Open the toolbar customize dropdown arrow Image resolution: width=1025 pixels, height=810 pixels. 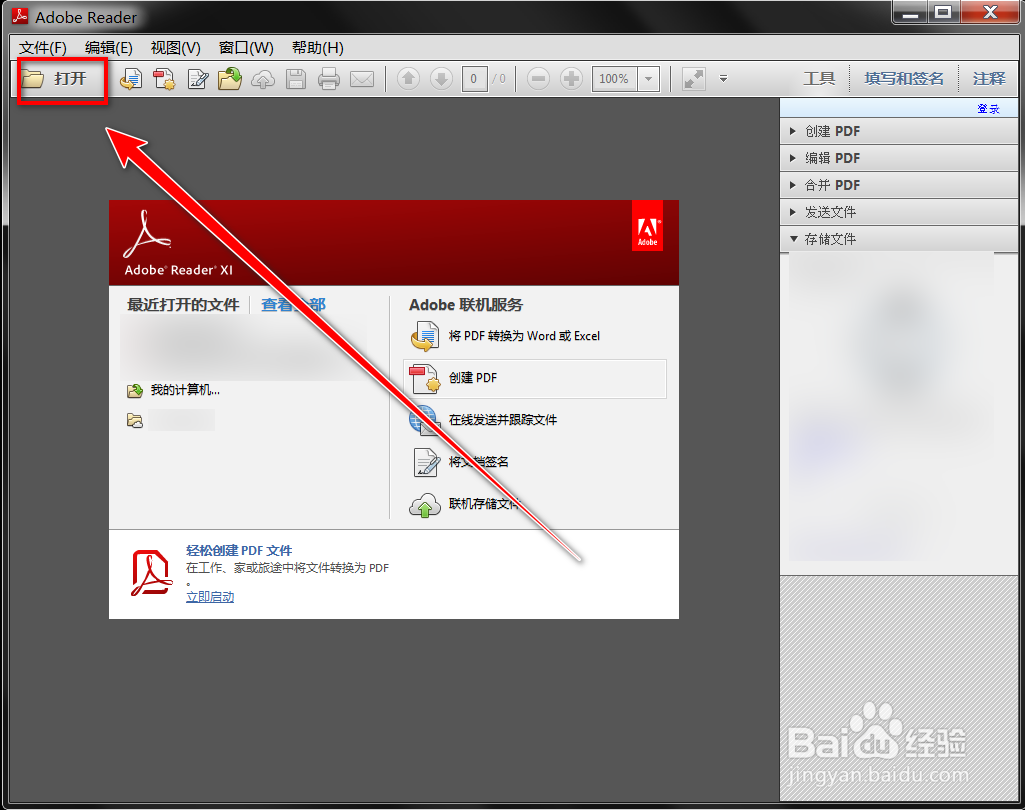(x=724, y=78)
